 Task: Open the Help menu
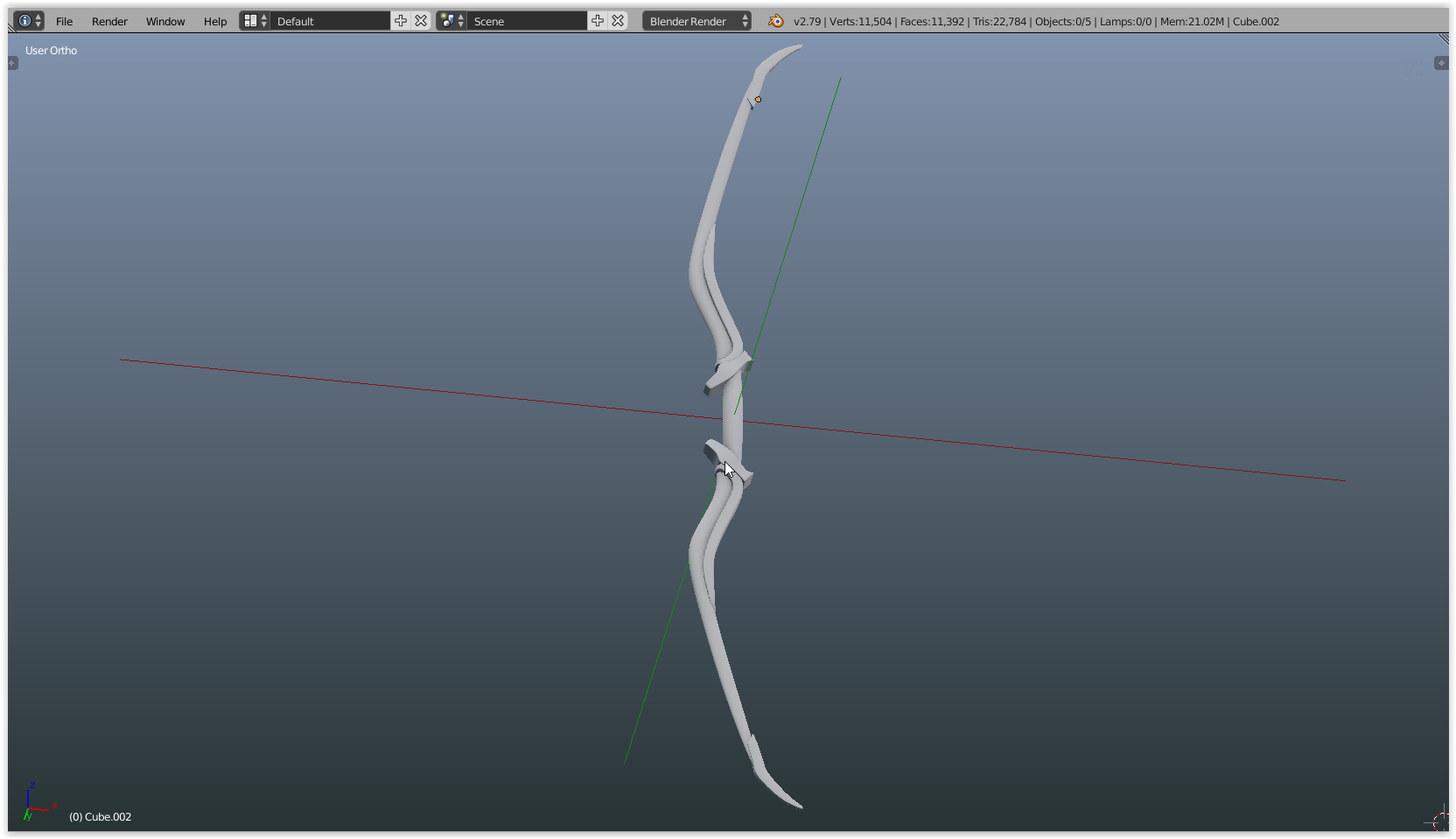(215, 21)
